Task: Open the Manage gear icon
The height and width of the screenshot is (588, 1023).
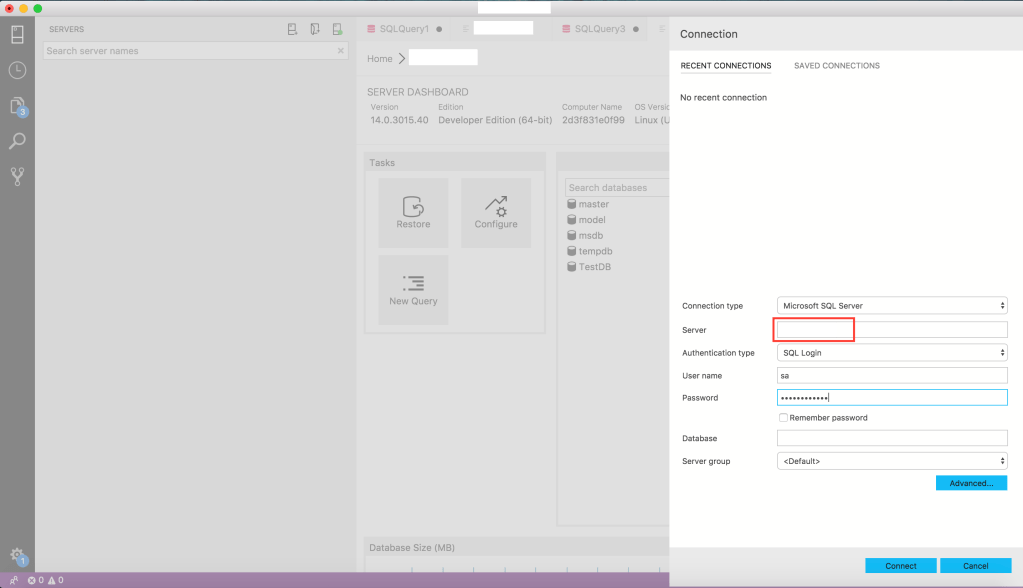Action: 17,555
